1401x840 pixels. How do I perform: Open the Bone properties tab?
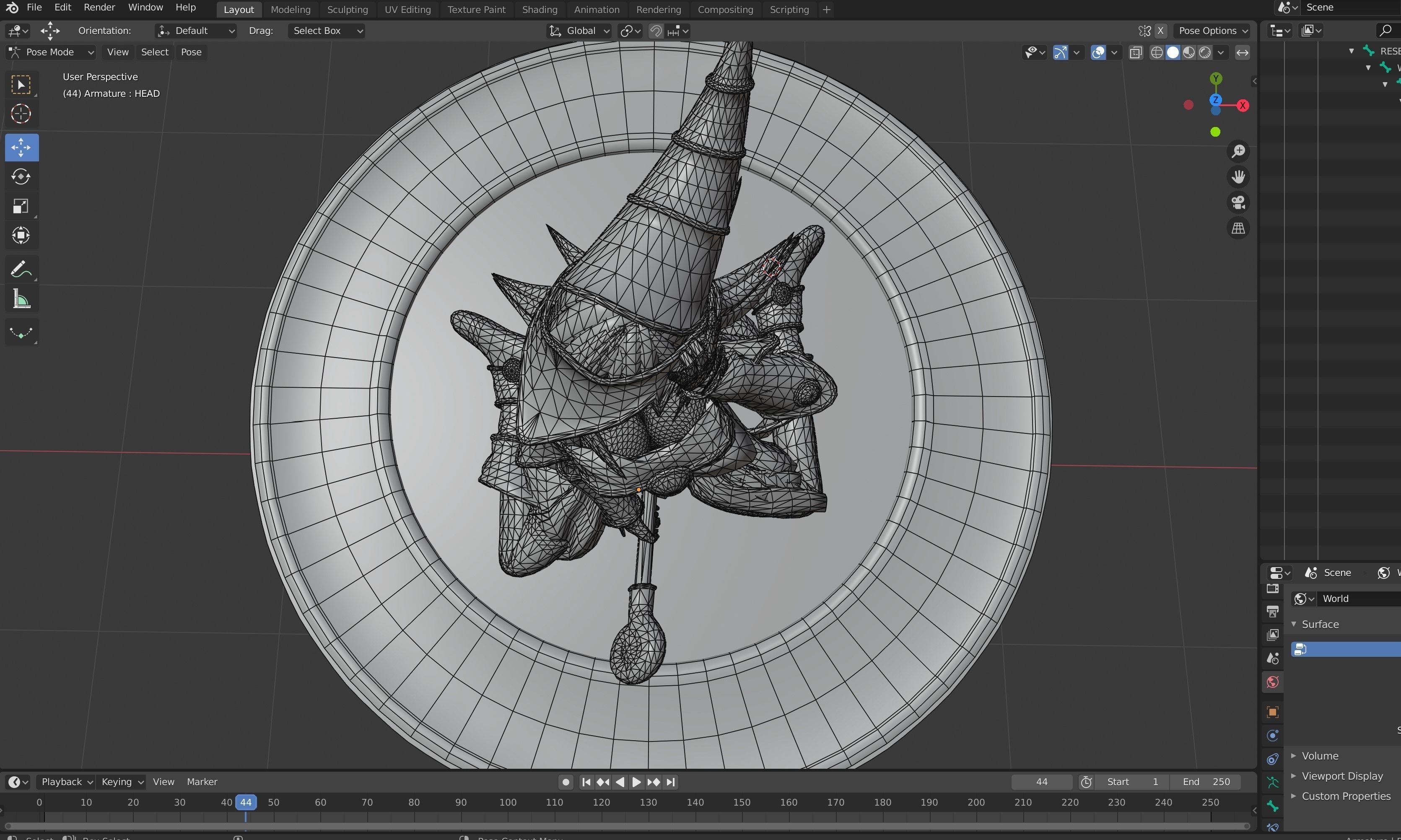(1272, 806)
